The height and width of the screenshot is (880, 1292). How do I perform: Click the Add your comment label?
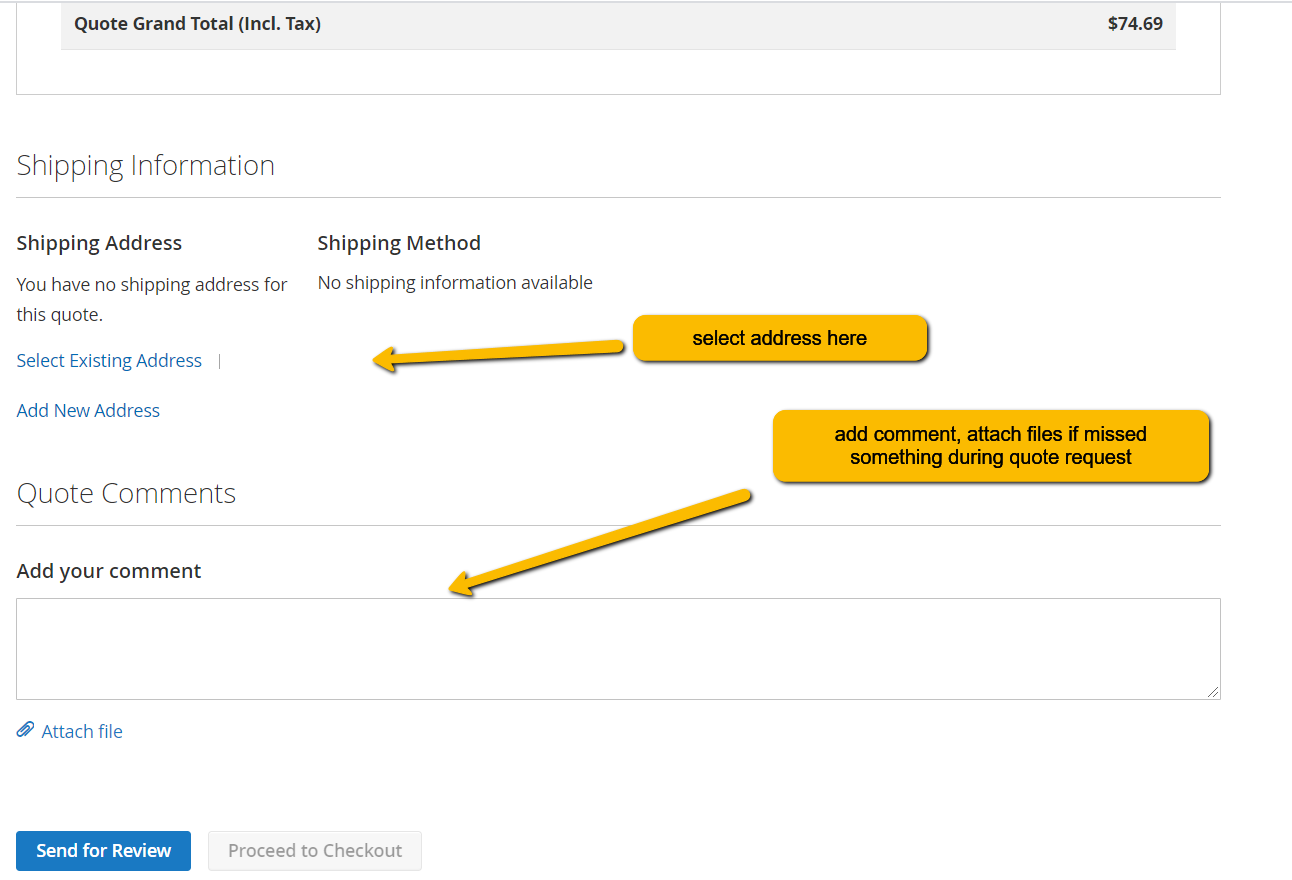(x=109, y=571)
